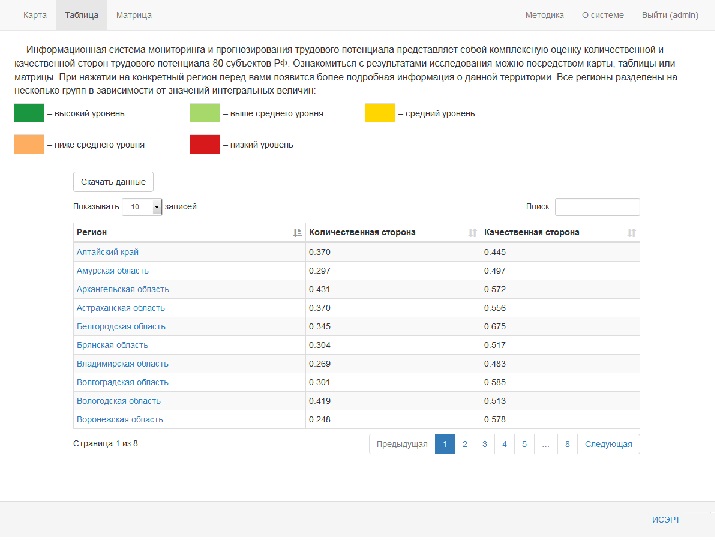This screenshot has height=540, width=715.
Task: Open the Карта tab
Action: tap(35, 15)
